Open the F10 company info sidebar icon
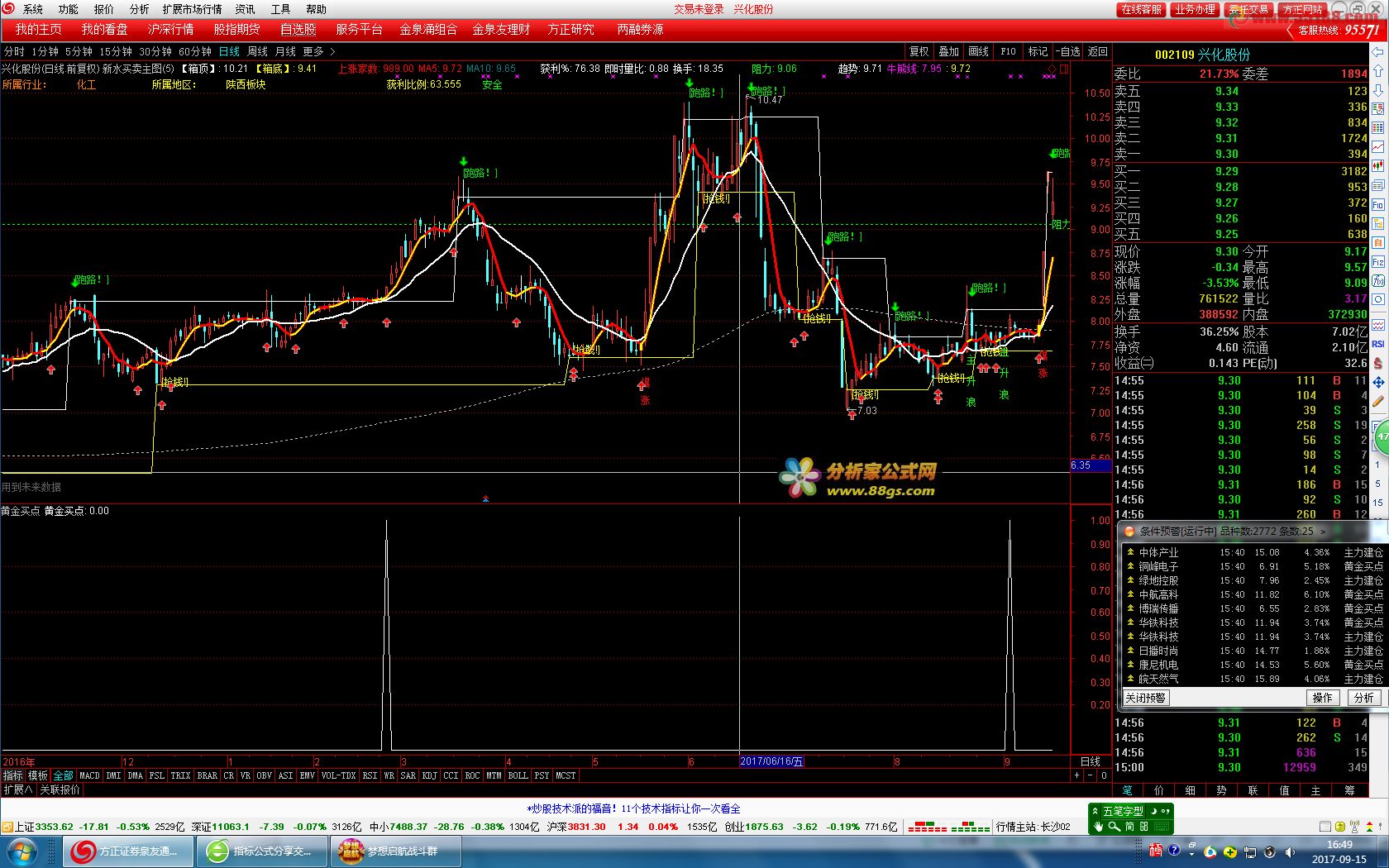This screenshot has height=868, width=1389. click(x=1378, y=204)
